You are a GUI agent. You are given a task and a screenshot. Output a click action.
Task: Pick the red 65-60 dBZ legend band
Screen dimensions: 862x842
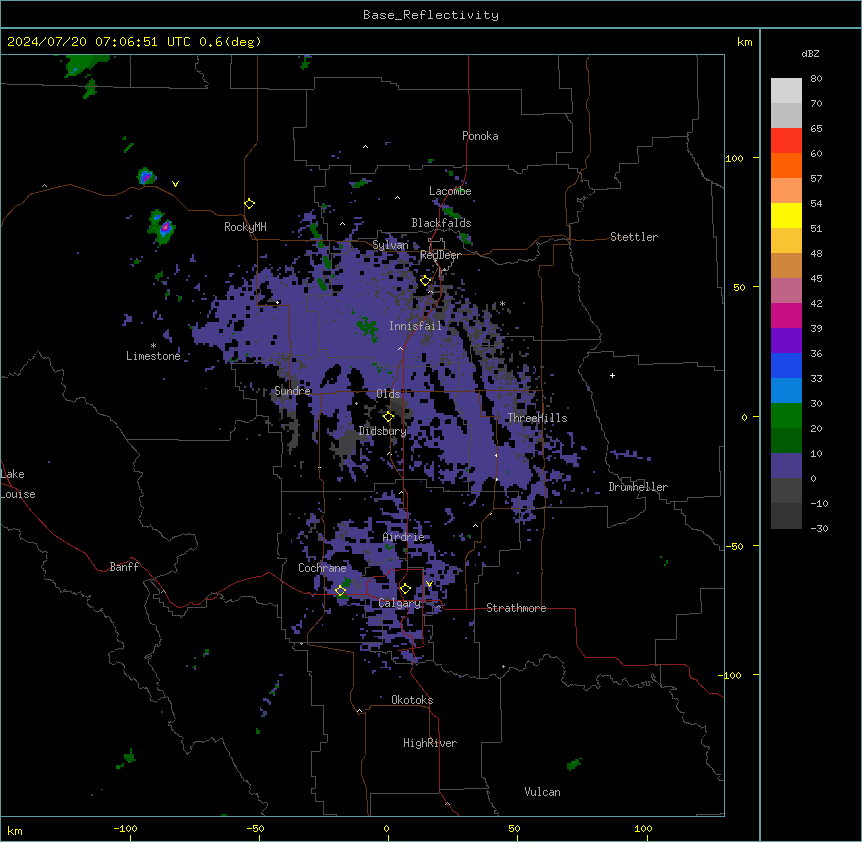786,141
